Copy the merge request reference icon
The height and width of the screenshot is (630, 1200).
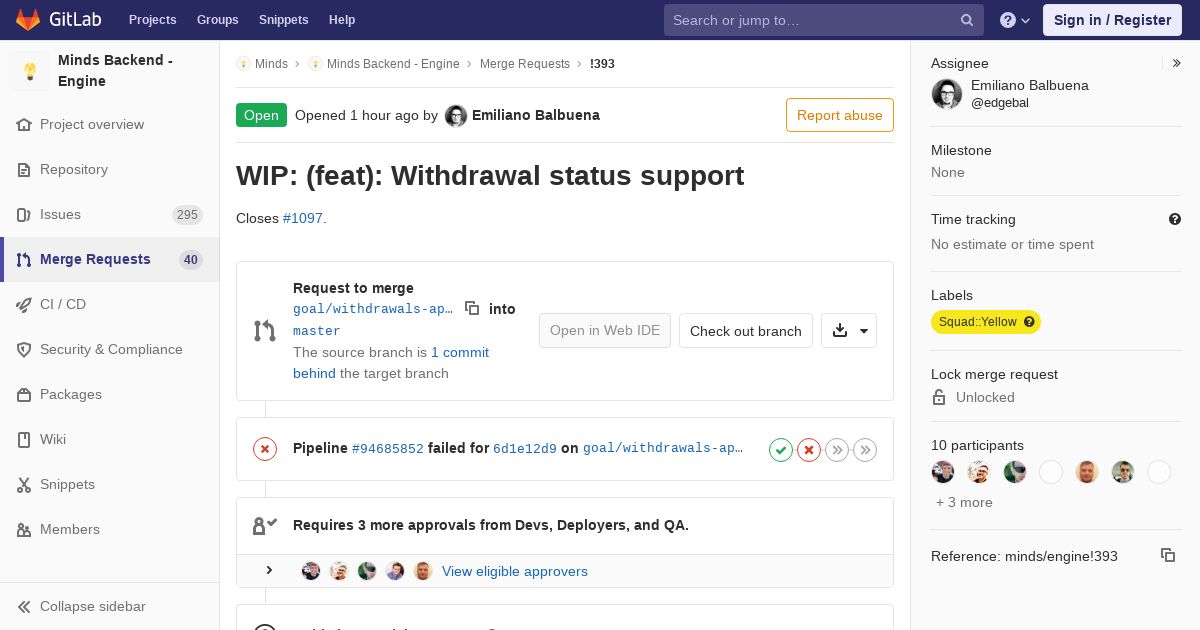(1168, 555)
